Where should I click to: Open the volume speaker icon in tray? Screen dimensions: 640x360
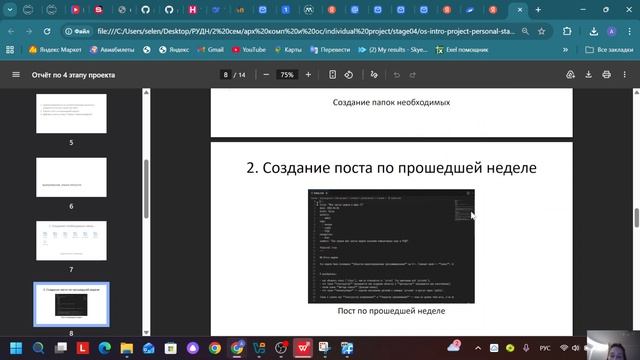(576, 348)
